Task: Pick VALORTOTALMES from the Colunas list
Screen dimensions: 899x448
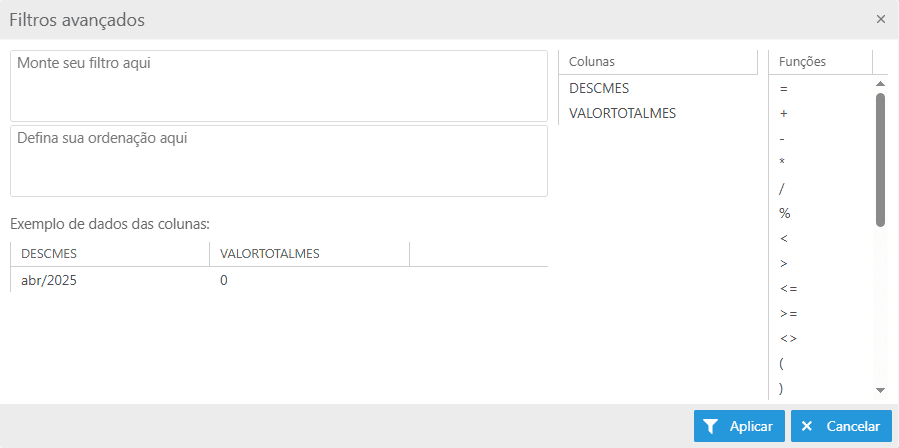Action: pyautogui.click(x=622, y=113)
